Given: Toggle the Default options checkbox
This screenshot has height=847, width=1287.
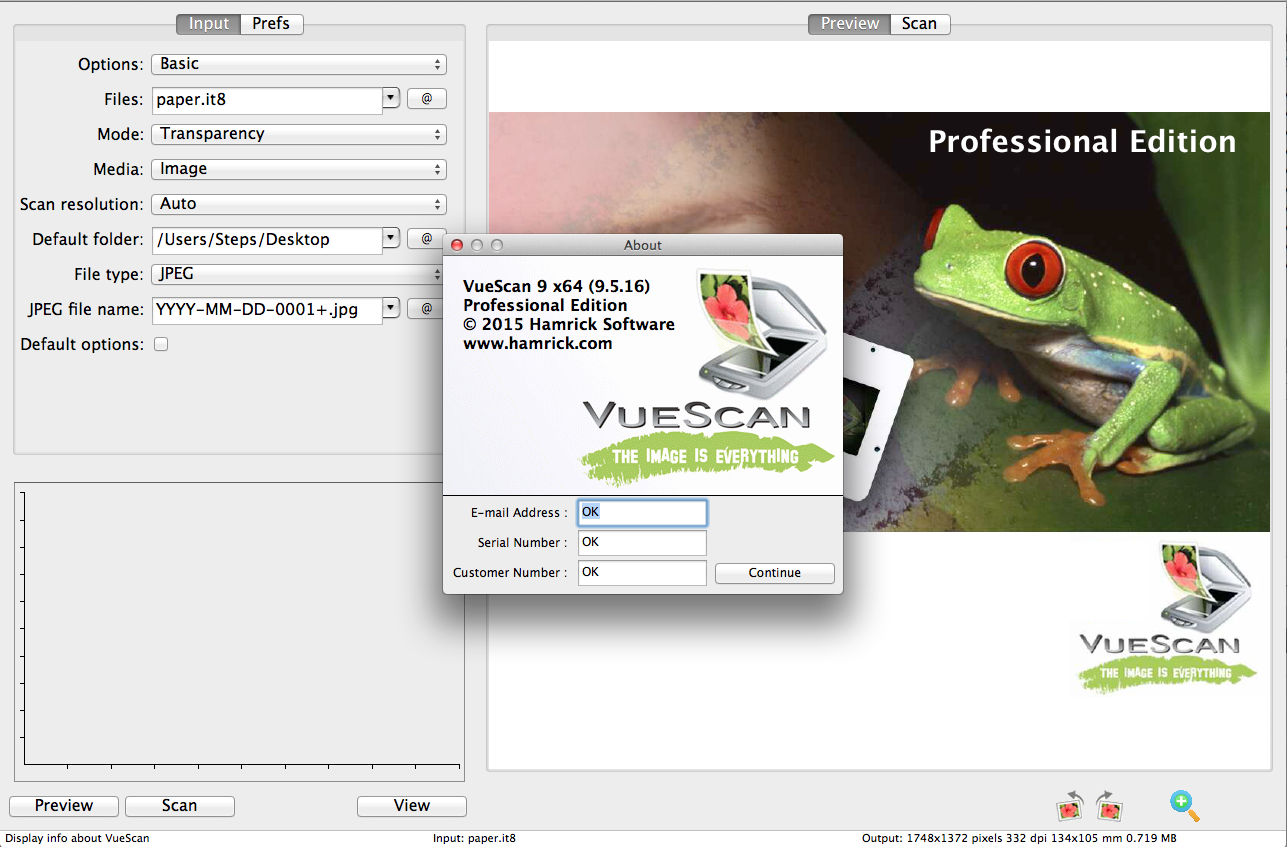Looking at the screenshot, I should click(x=160, y=344).
